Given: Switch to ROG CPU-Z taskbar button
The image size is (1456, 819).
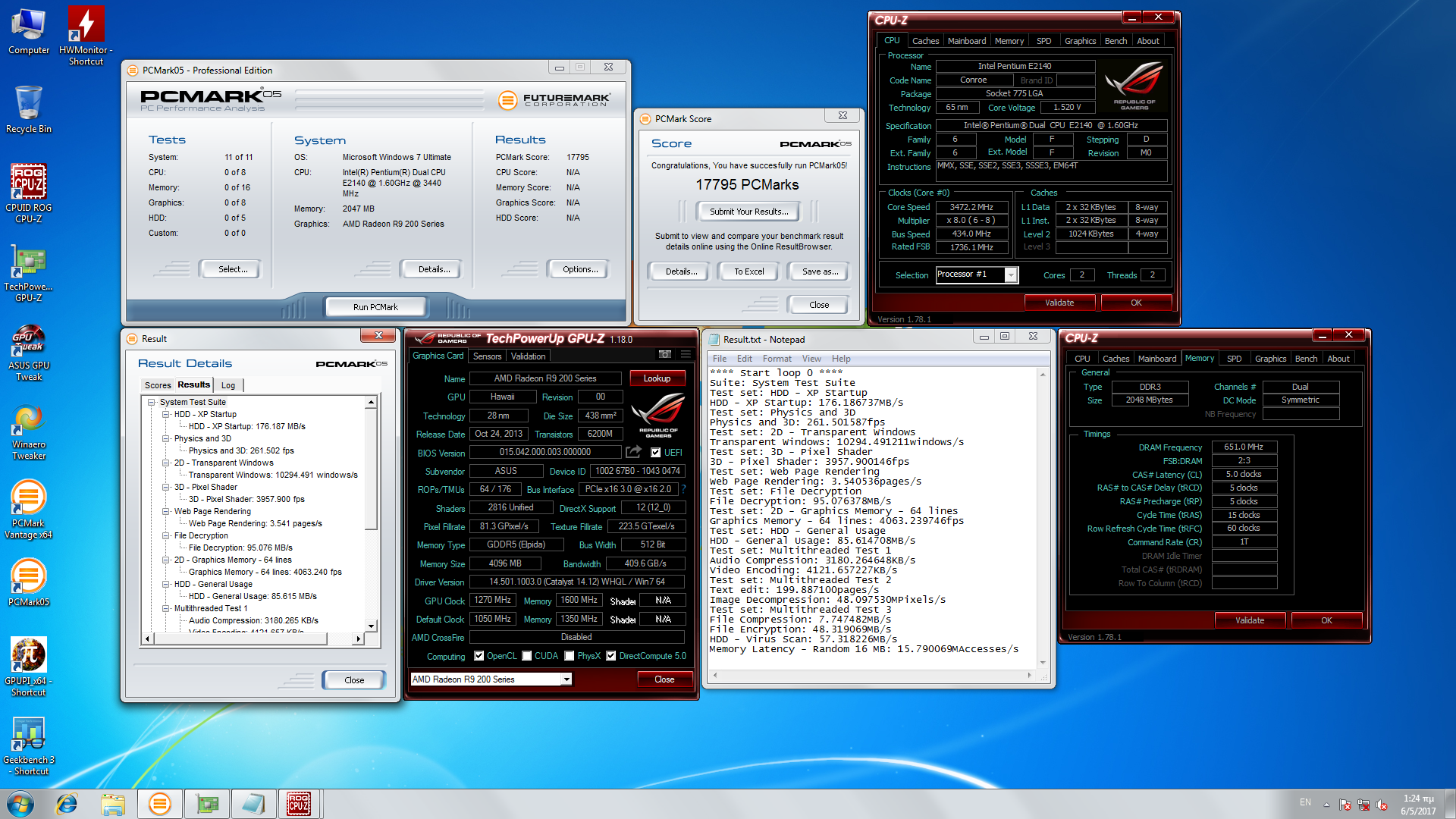Looking at the screenshot, I should [299, 804].
